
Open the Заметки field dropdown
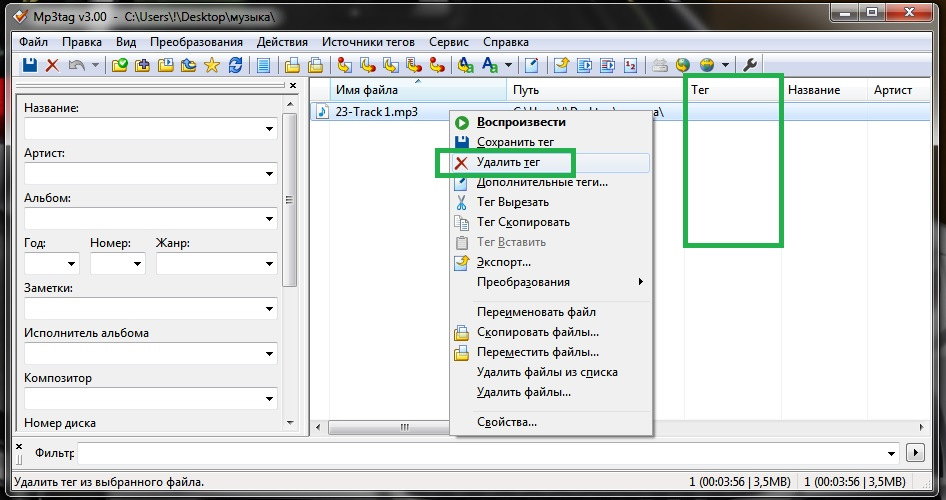[269, 309]
